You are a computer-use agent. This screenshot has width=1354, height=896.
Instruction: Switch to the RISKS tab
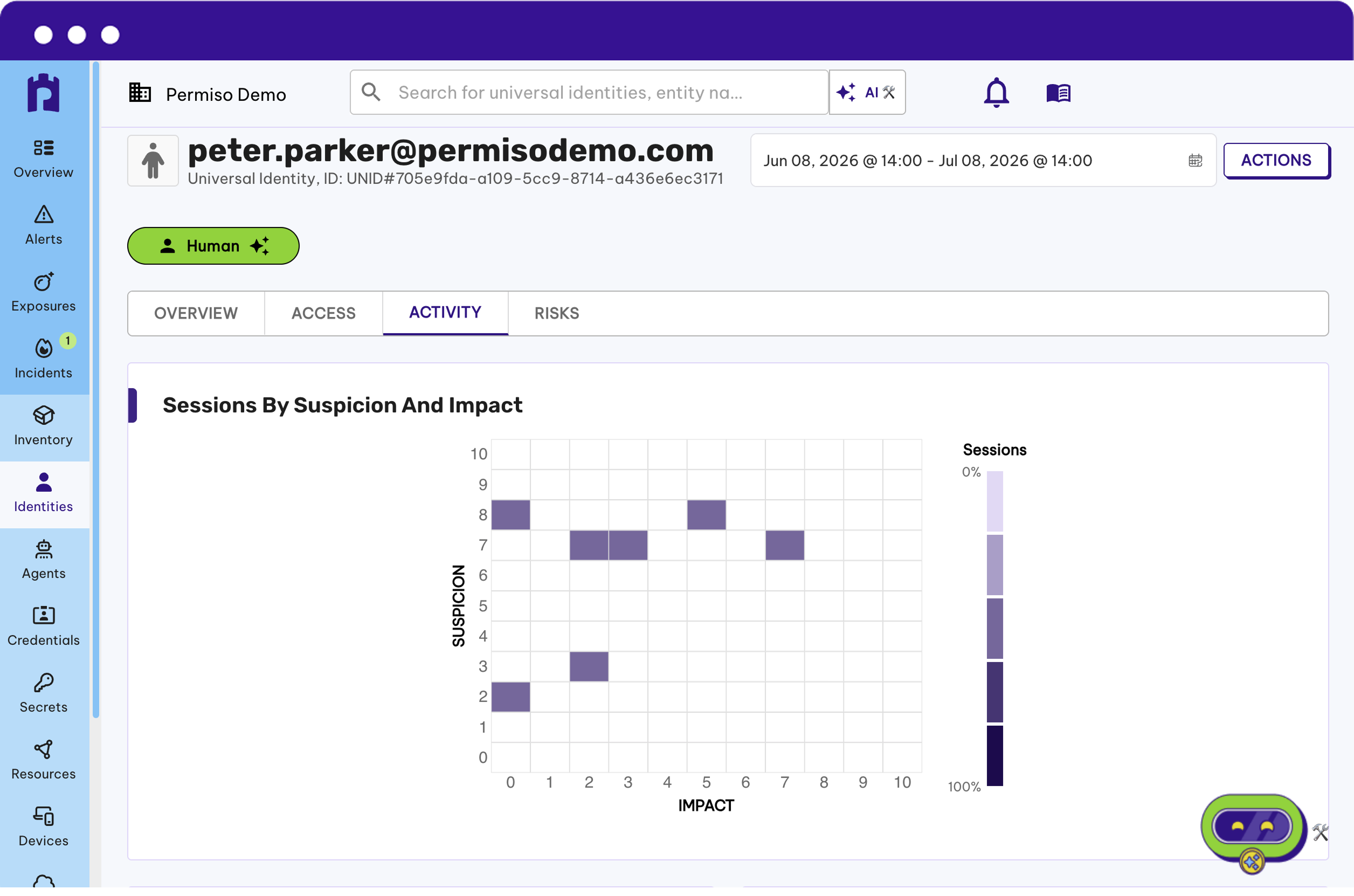(x=556, y=313)
